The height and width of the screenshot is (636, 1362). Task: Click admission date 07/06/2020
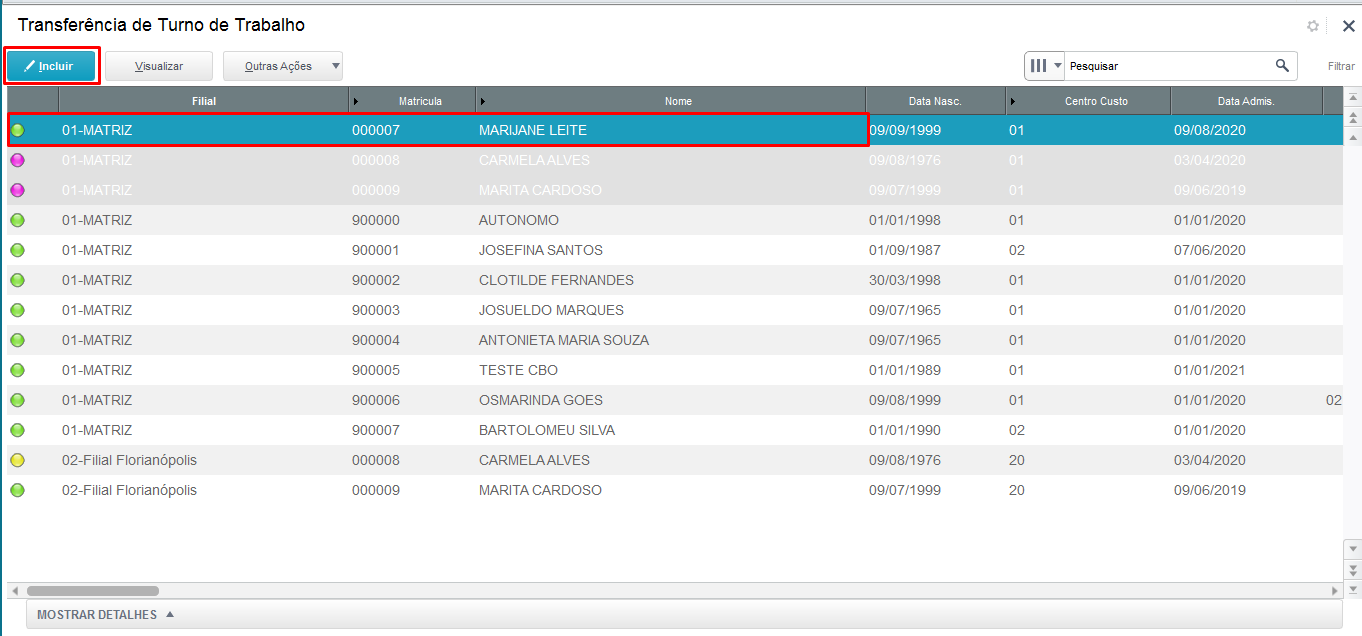tap(1210, 250)
